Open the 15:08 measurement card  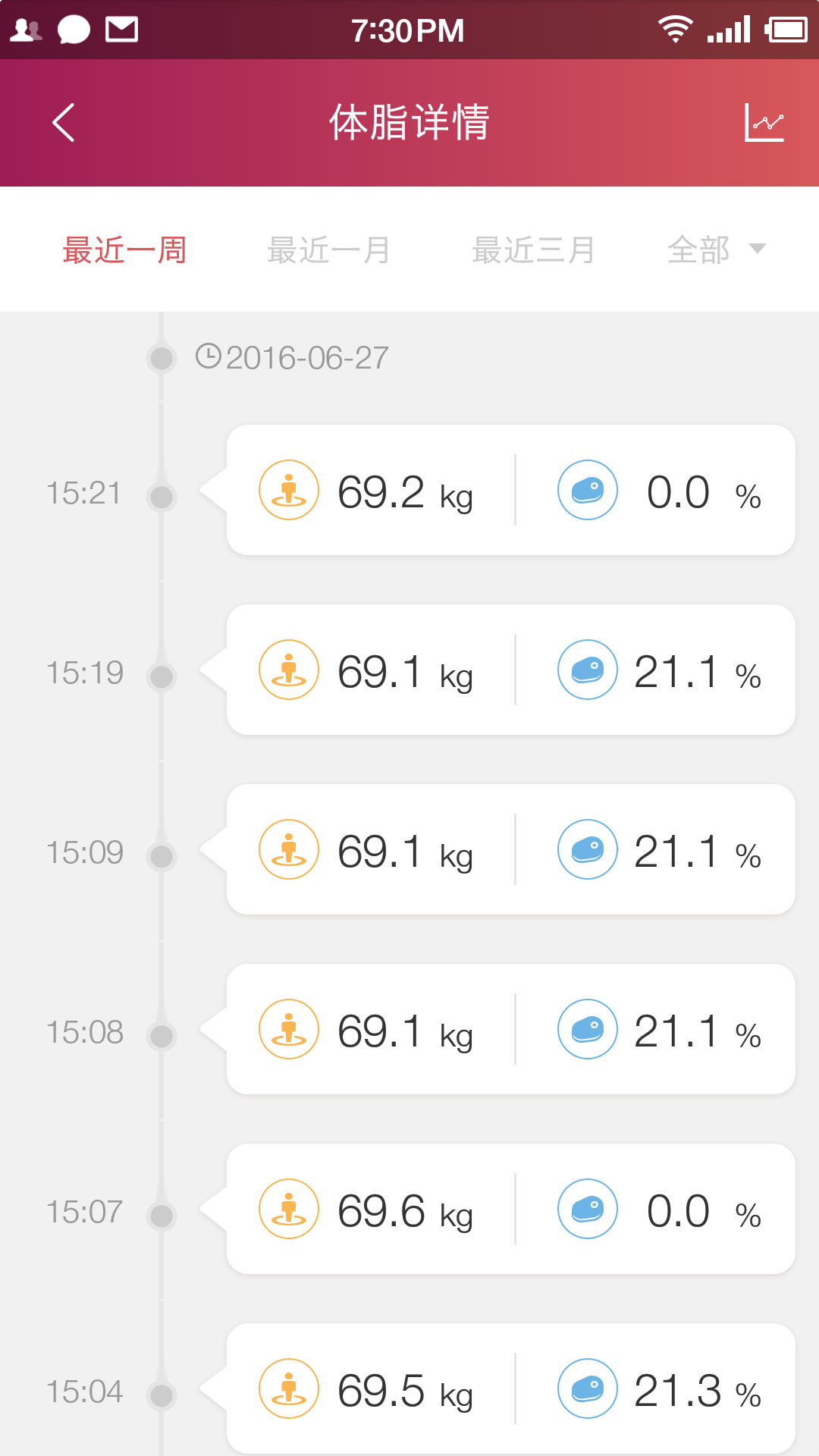click(x=510, y=1029)
